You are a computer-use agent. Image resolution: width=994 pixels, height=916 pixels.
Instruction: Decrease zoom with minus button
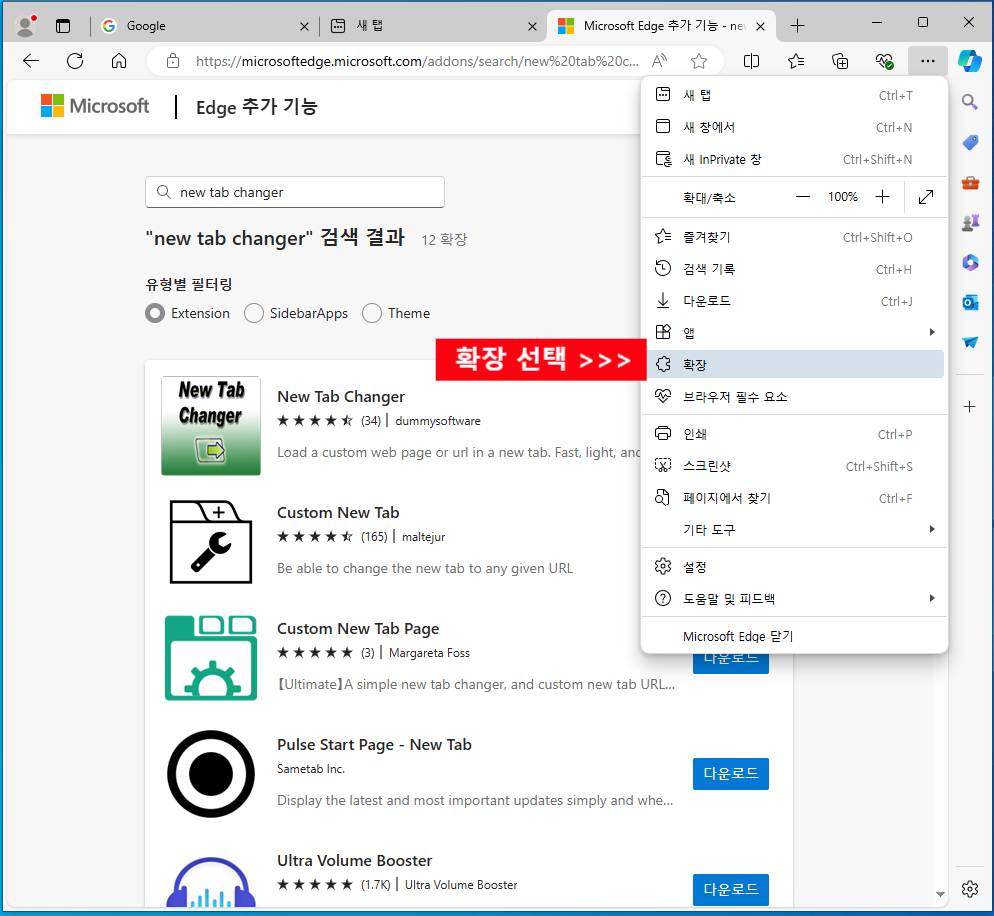(x=803, y=197)
